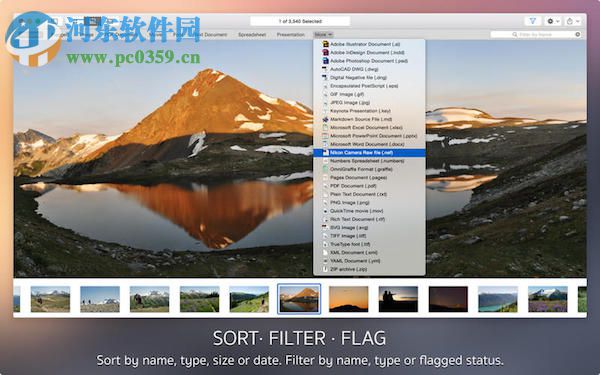Choose Pages Document (.pages)

[369, 178]
